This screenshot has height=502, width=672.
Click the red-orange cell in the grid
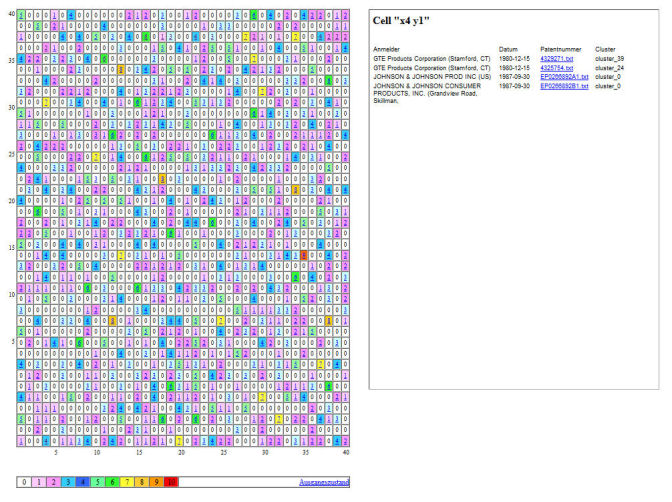click(x=304, y=256)
